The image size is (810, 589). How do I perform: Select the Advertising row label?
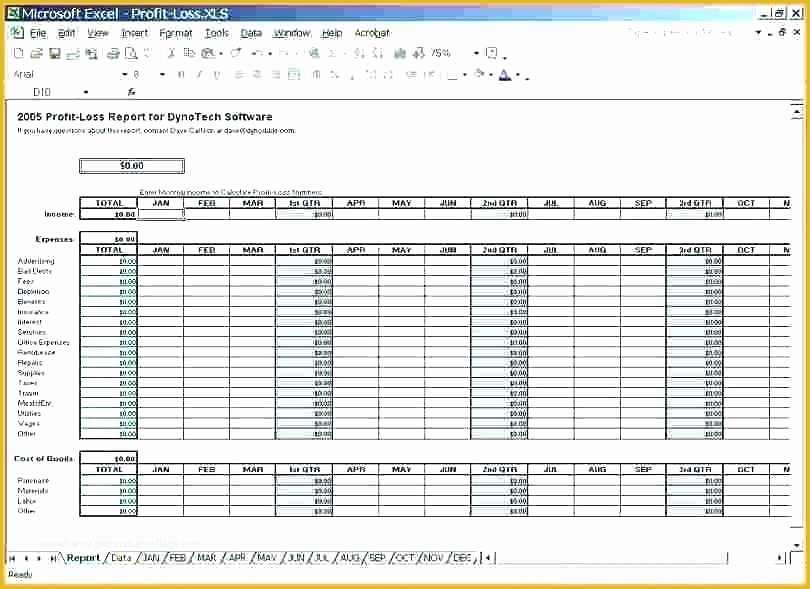click(36, 261)
